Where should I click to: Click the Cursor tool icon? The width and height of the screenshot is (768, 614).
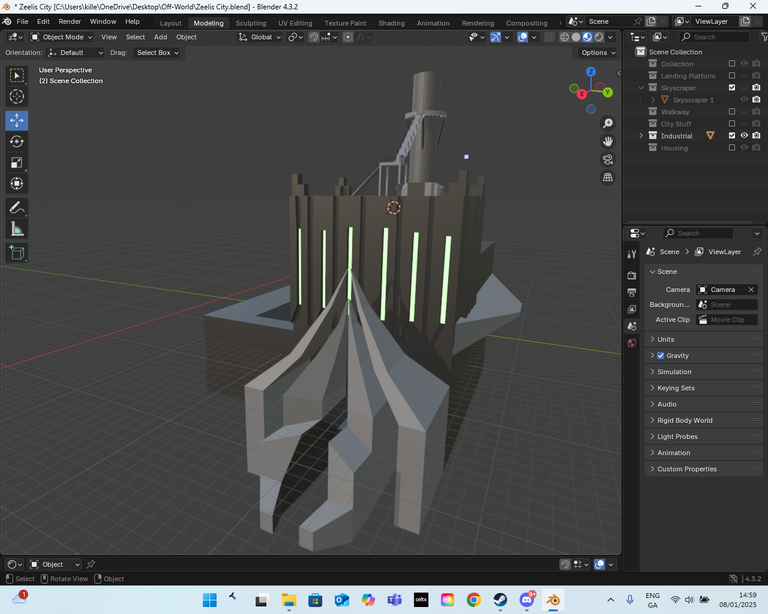click(17, 96)
